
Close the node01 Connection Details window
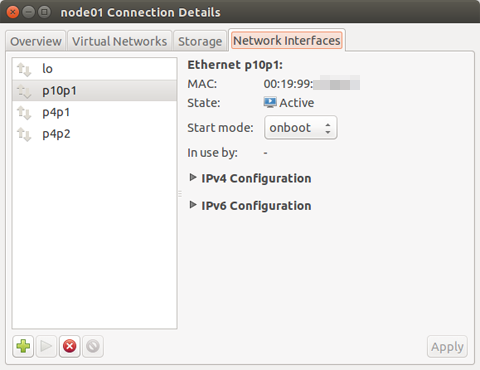13,12
